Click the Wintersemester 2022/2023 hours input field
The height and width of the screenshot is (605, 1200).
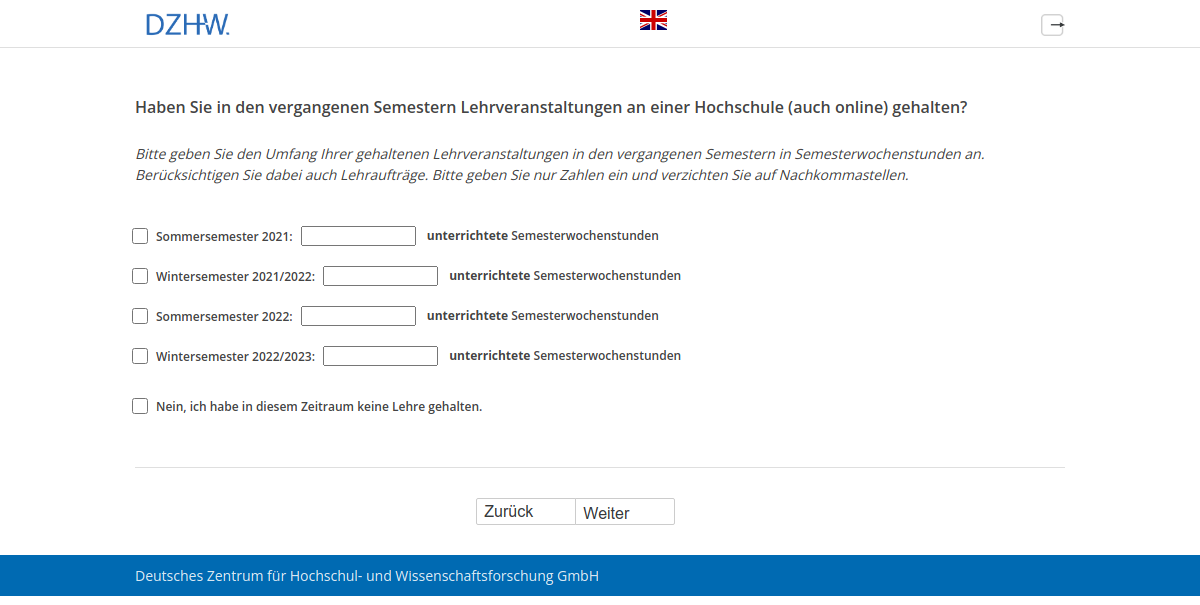click(x=380, y=355)
